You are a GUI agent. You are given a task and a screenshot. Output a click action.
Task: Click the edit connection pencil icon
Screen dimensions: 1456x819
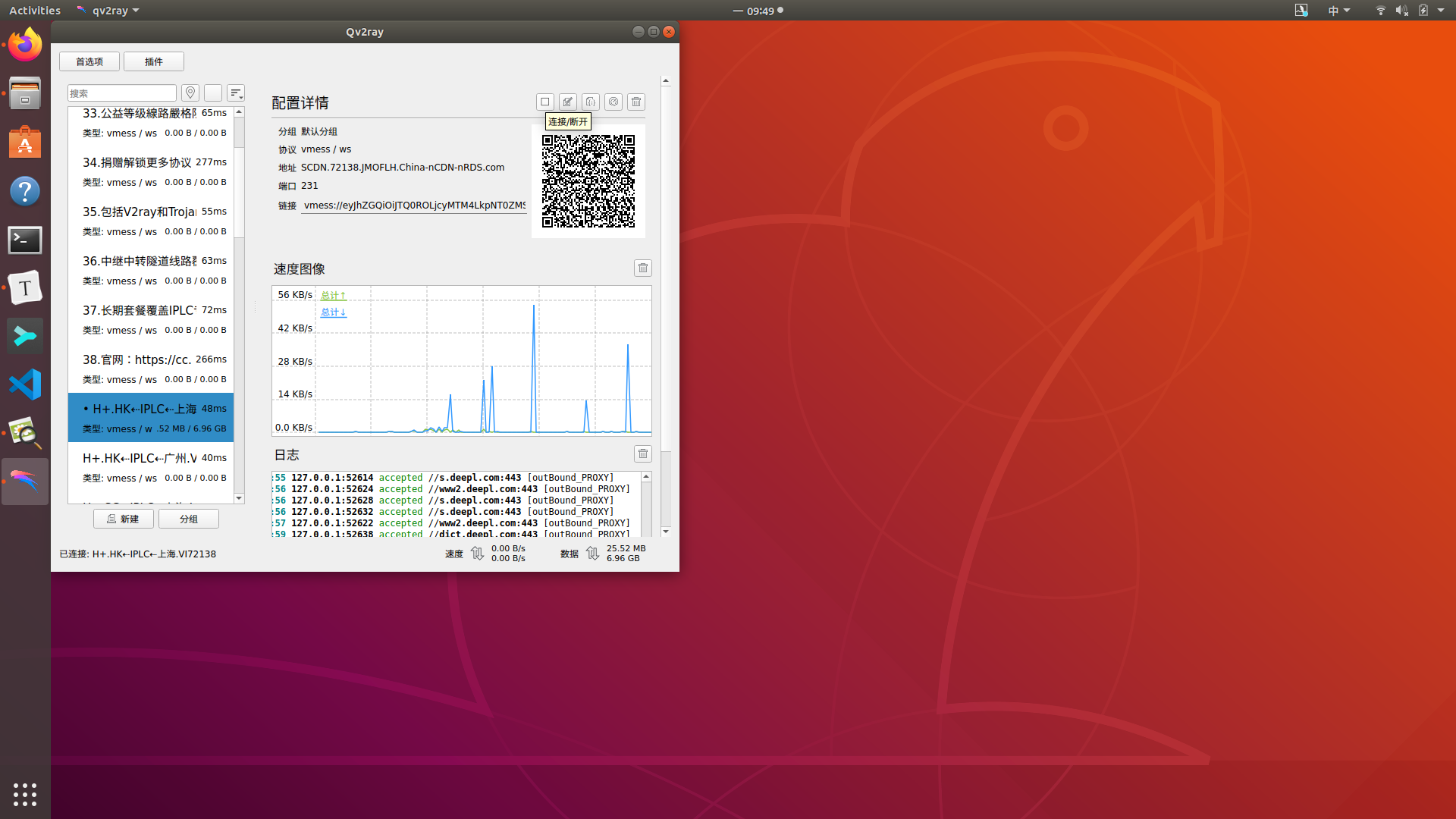[x=567, y=102]
